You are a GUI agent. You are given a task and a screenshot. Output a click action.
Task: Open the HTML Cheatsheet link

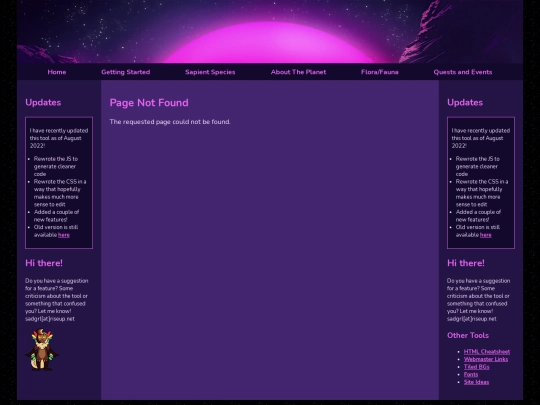(x=487, y=352)
